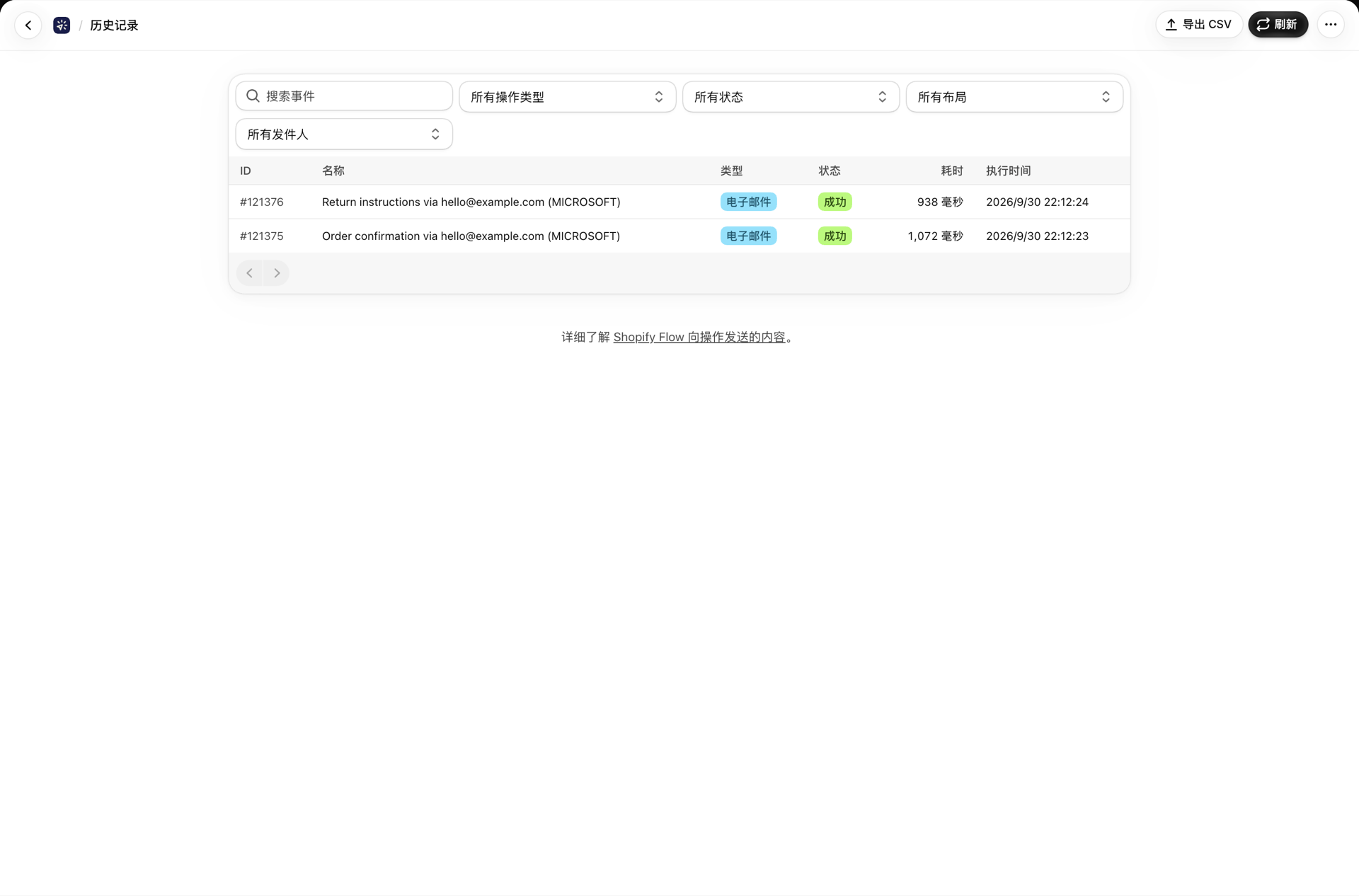Click the 名称 column header
The height and width of the screenshot is (896, 1359).
[x=333, y=171]
